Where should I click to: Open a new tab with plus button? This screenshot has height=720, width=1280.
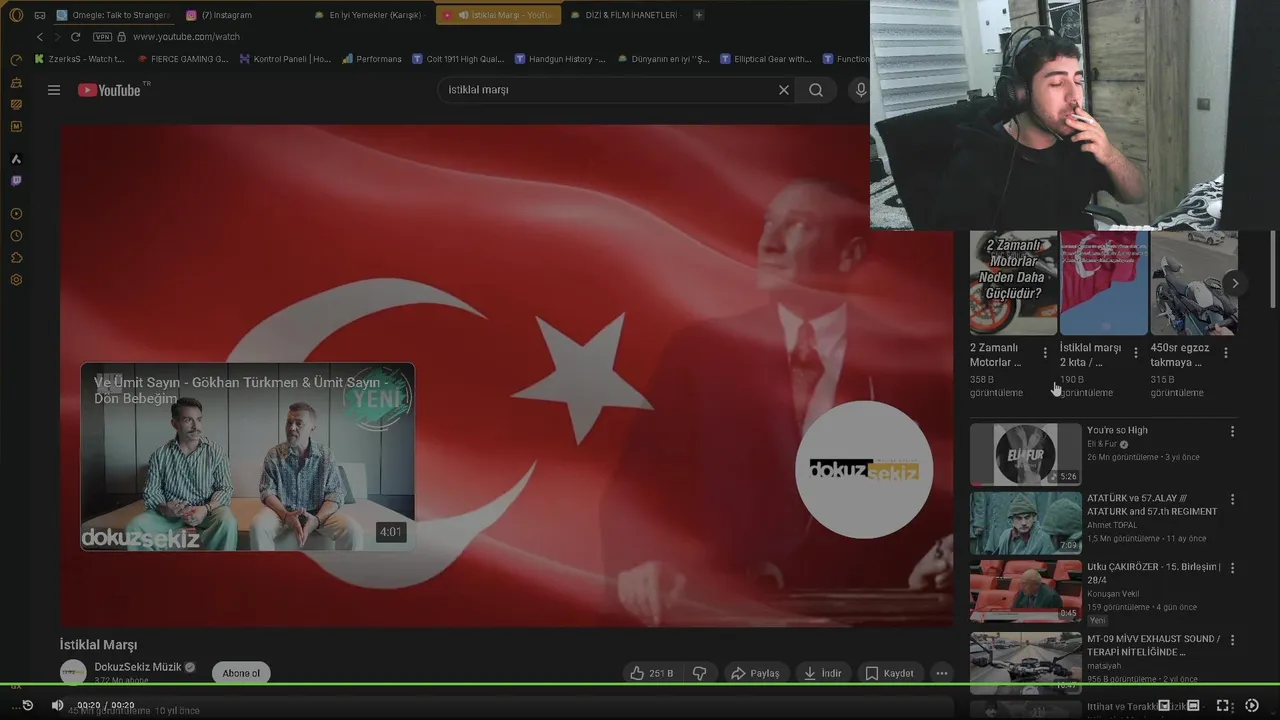coord(699,15)
